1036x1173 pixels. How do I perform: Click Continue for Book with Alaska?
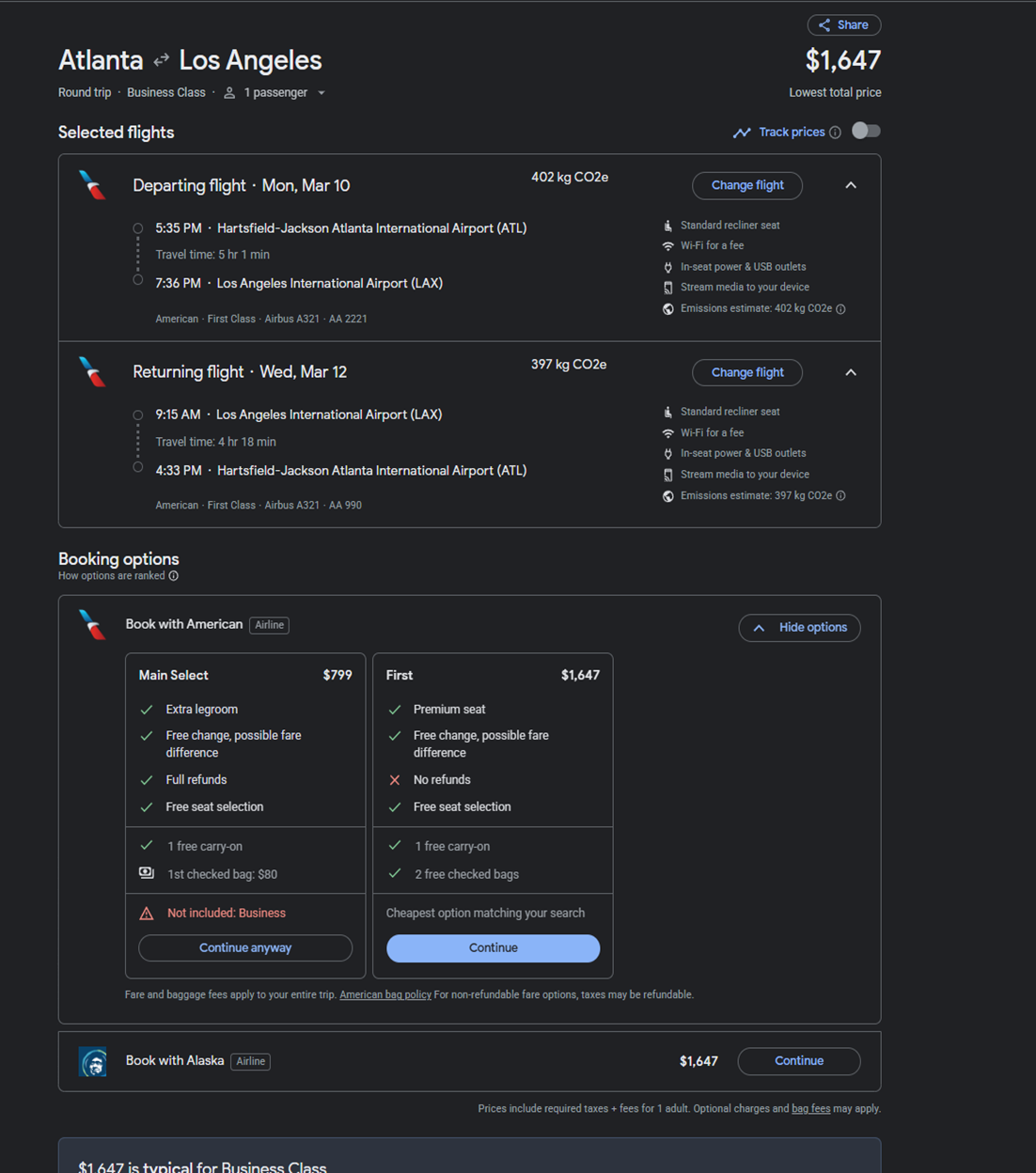(799, 1061)
